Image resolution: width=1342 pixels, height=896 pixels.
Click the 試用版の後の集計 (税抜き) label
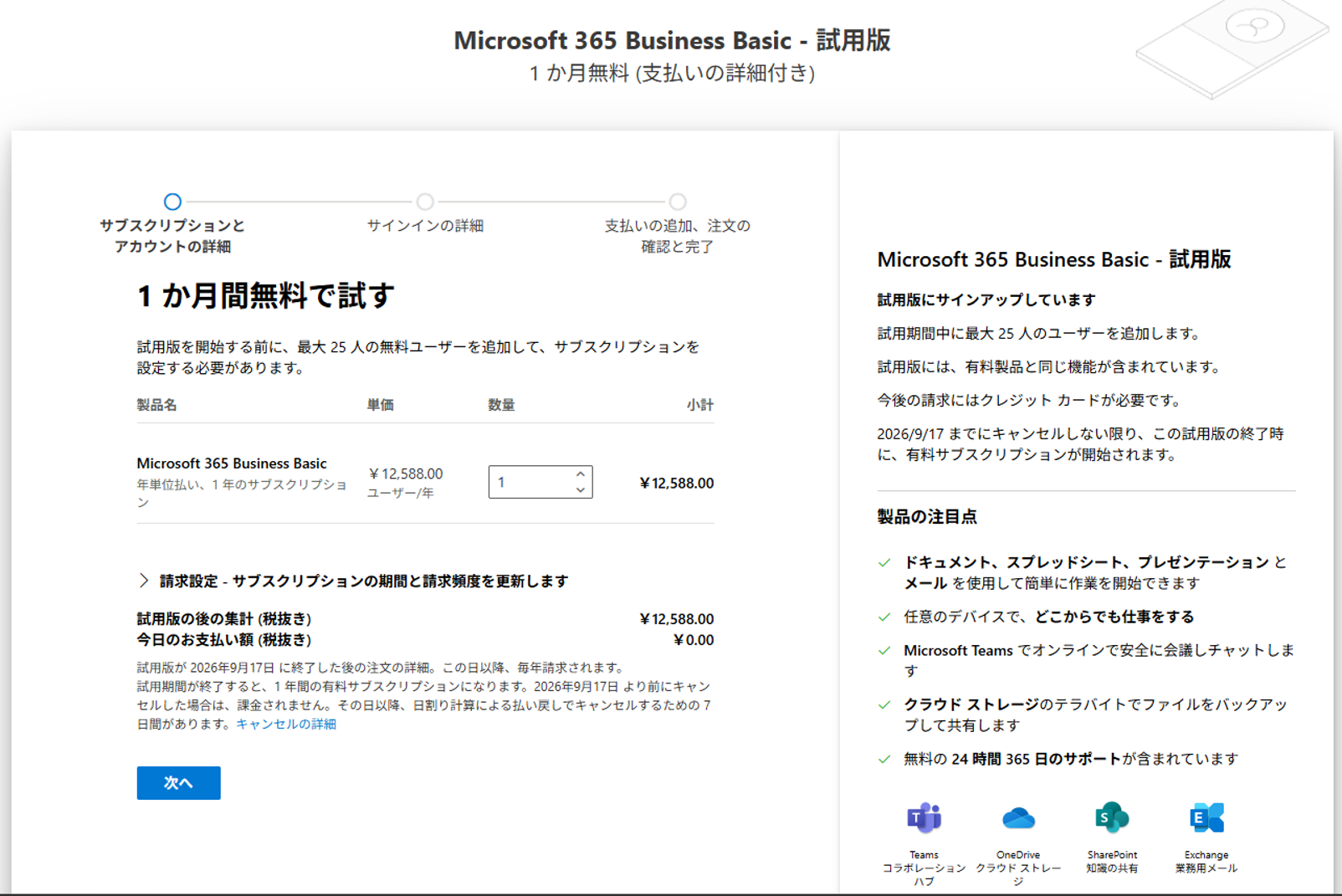pos(224,619)
